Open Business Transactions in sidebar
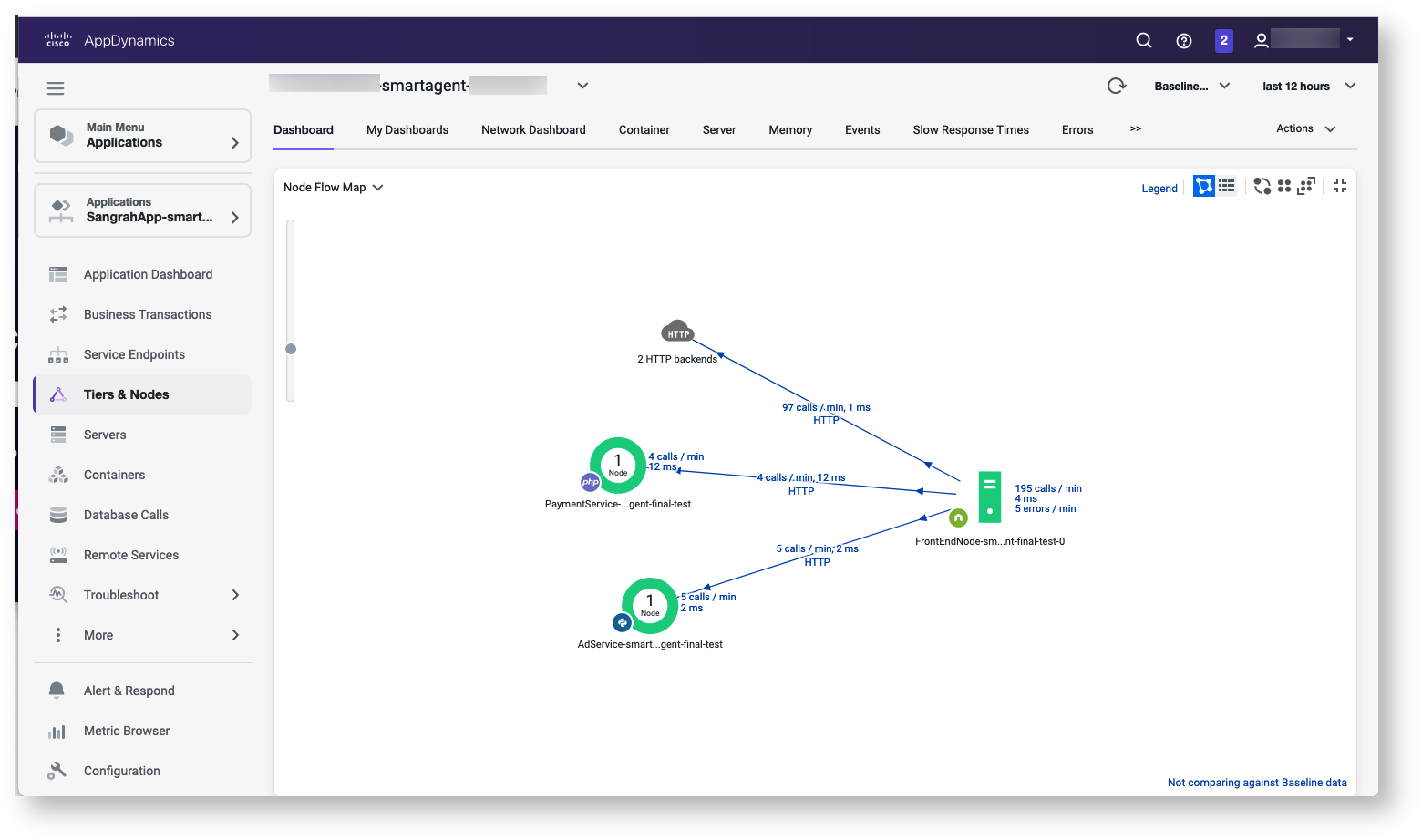Viewport: 1422px width, 840px height. pos(142,314)
